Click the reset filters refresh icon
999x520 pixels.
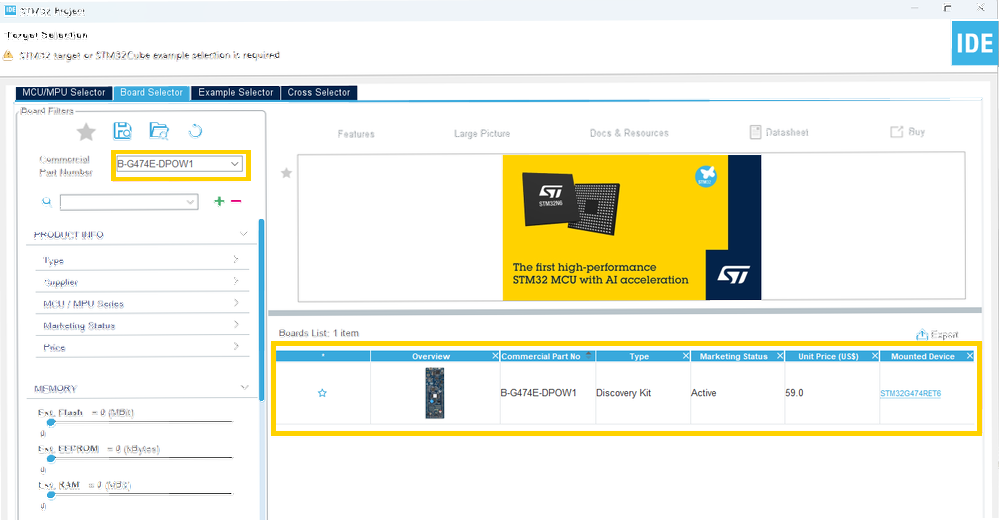pyautogui.click(x=196, y=131)
